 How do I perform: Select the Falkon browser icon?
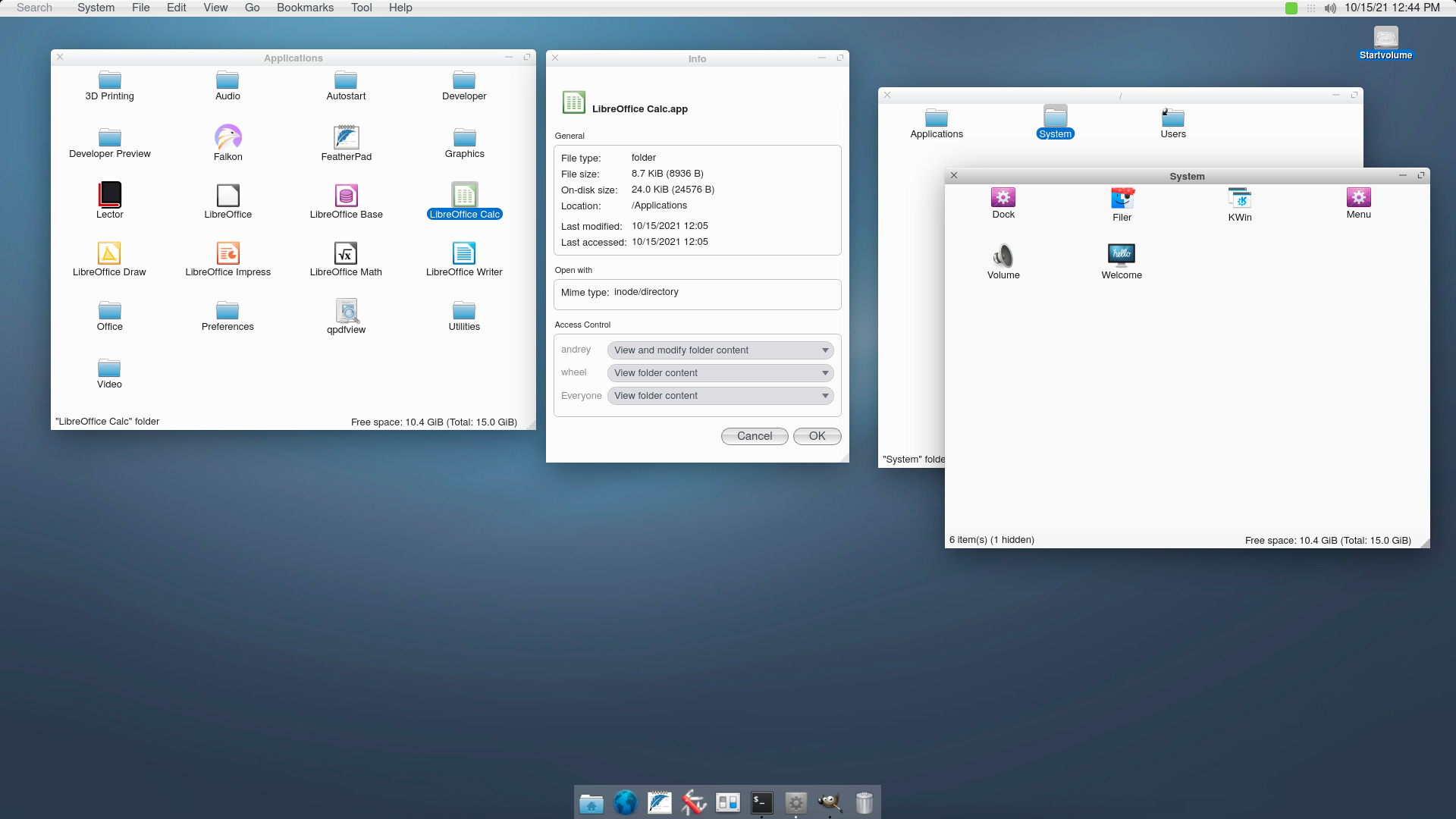coord(227,138)
